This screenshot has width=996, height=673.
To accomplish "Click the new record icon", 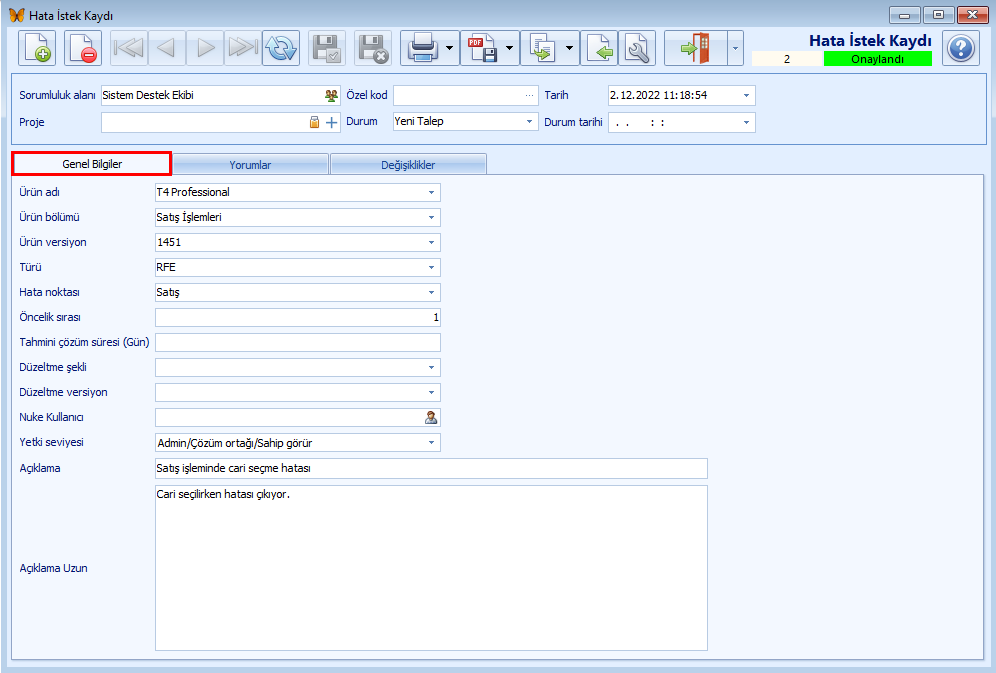I will click(37, 48).
